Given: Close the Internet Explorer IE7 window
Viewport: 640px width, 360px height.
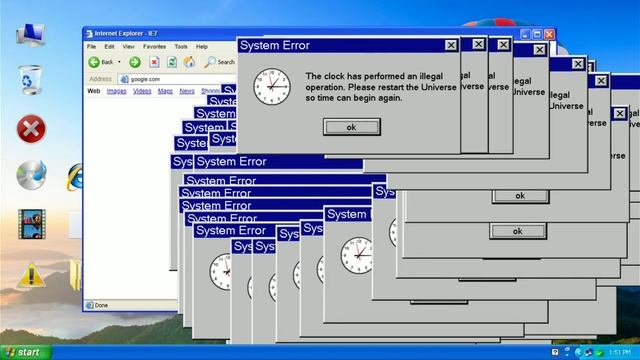Looking at the screenshot, I should coord(549,34).
